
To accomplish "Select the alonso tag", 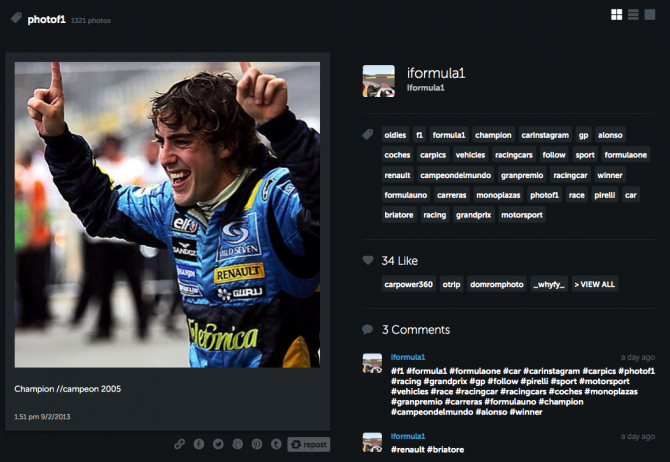I will pyautogui.click(x=610, y=135).
